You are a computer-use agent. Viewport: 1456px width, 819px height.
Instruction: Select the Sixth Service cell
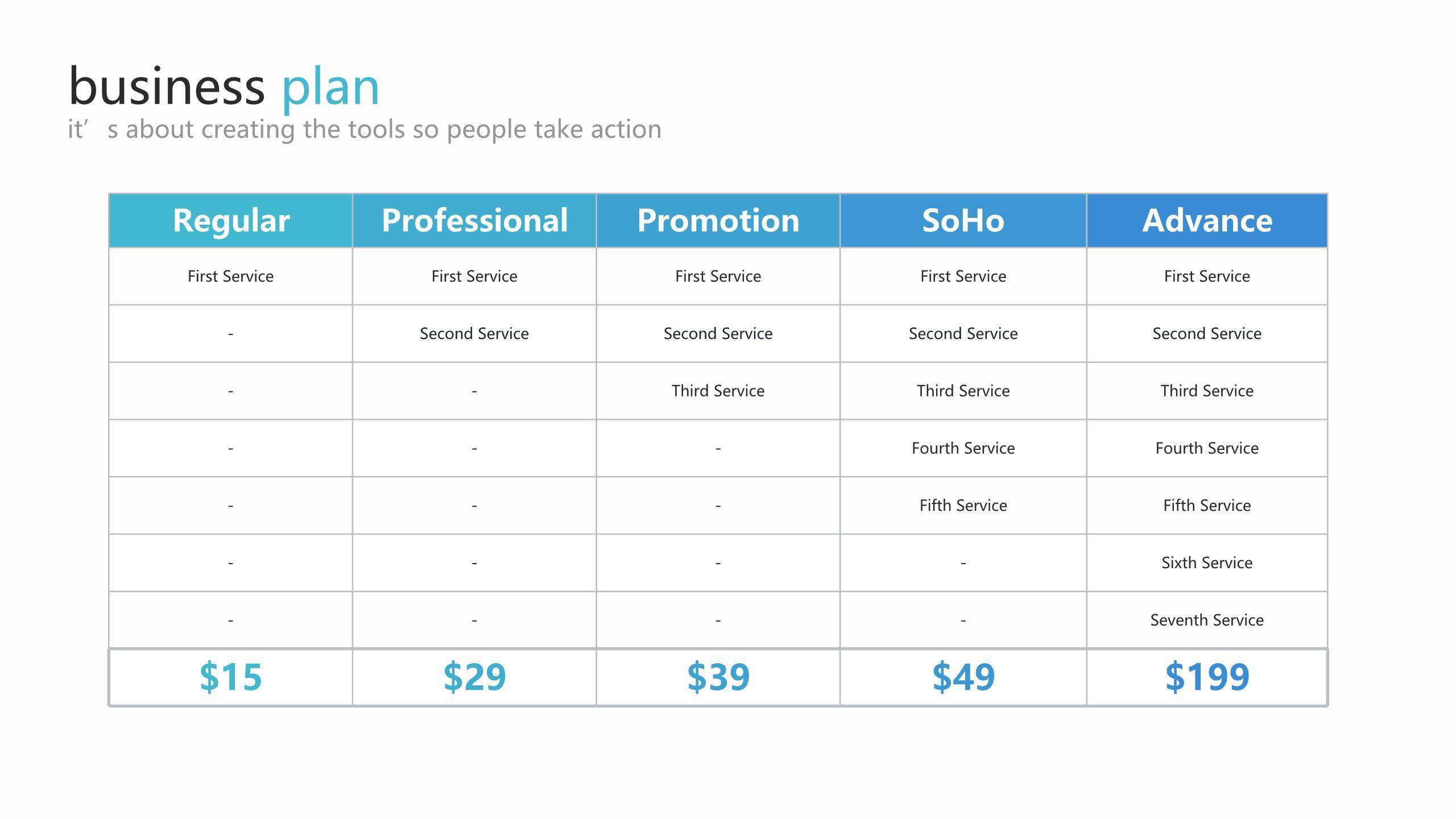(x=1207, y=562)
